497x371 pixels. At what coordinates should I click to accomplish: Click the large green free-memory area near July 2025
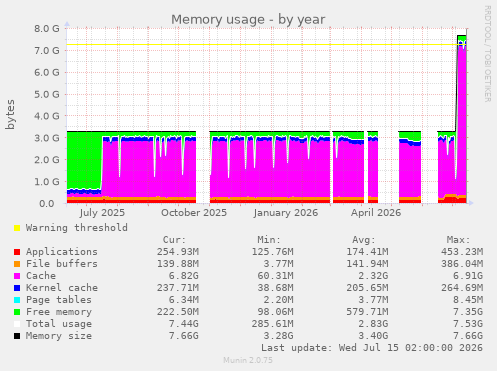84,160
